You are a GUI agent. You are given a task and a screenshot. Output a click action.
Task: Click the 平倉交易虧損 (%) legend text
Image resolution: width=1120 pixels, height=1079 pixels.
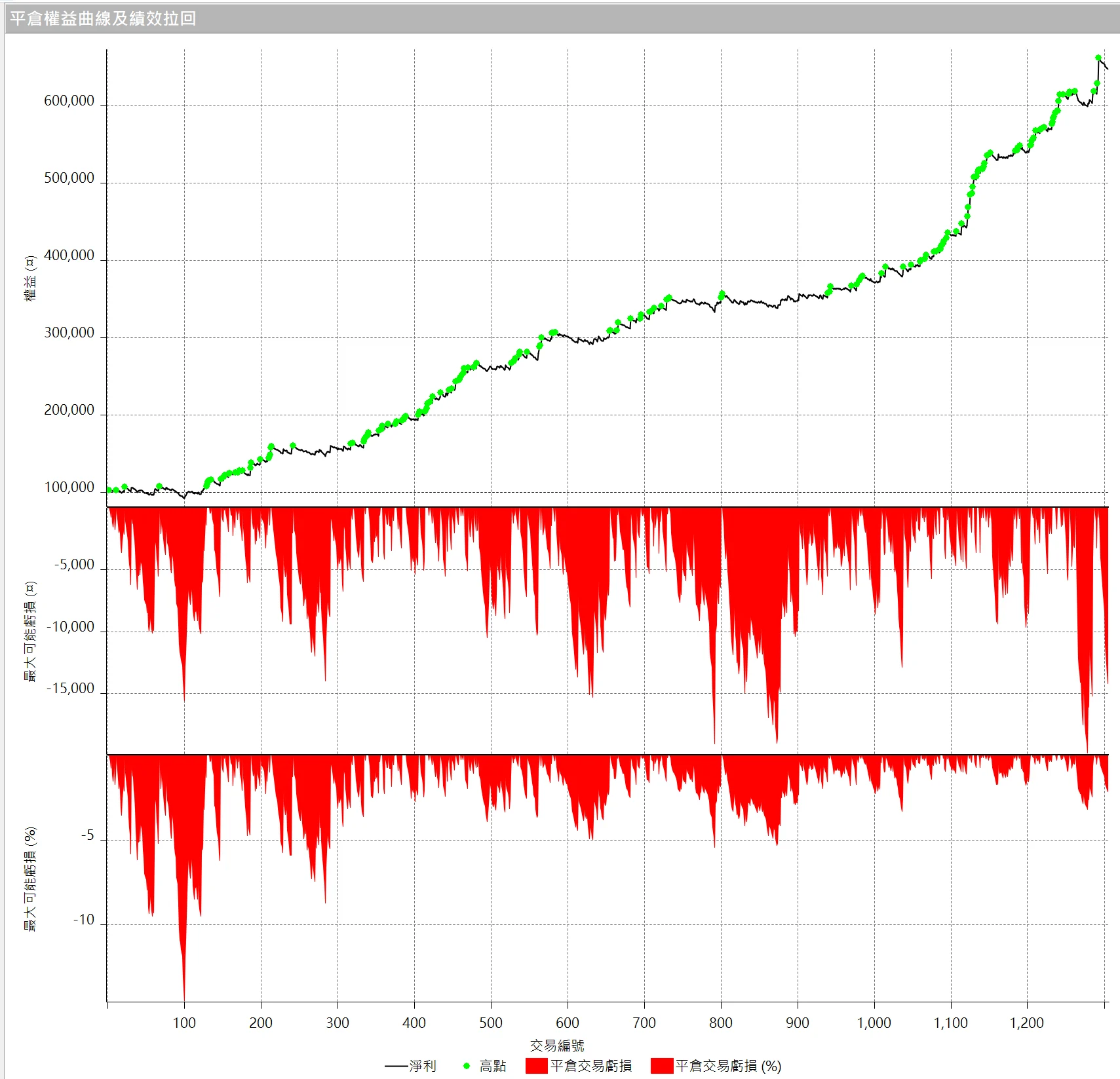tap(728, 1066)
